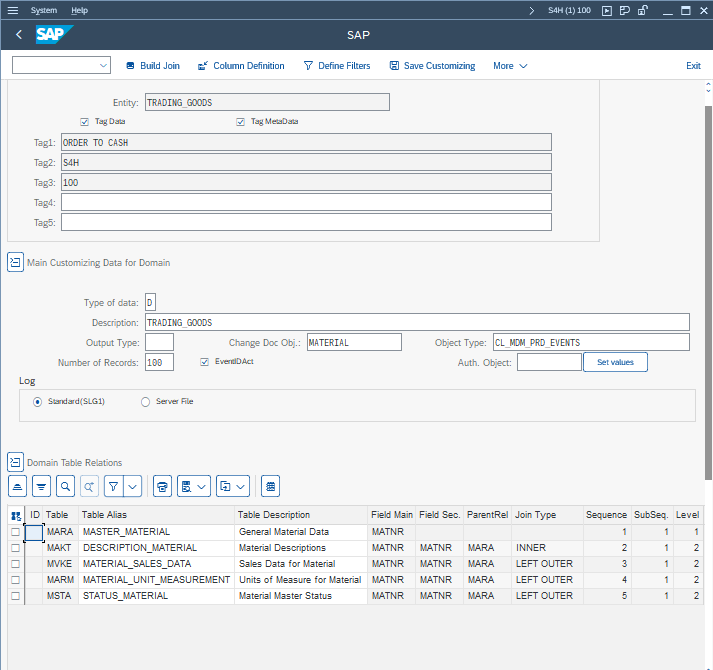Toggle the Tag Data checkbox
Screen dimensions: 713x670
pyautogui.click(x=85, y=122)
